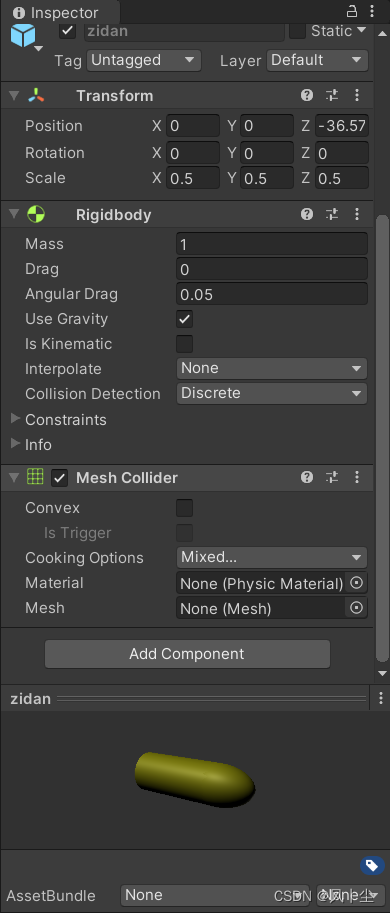Open the Interpolate dropdown

272,369
